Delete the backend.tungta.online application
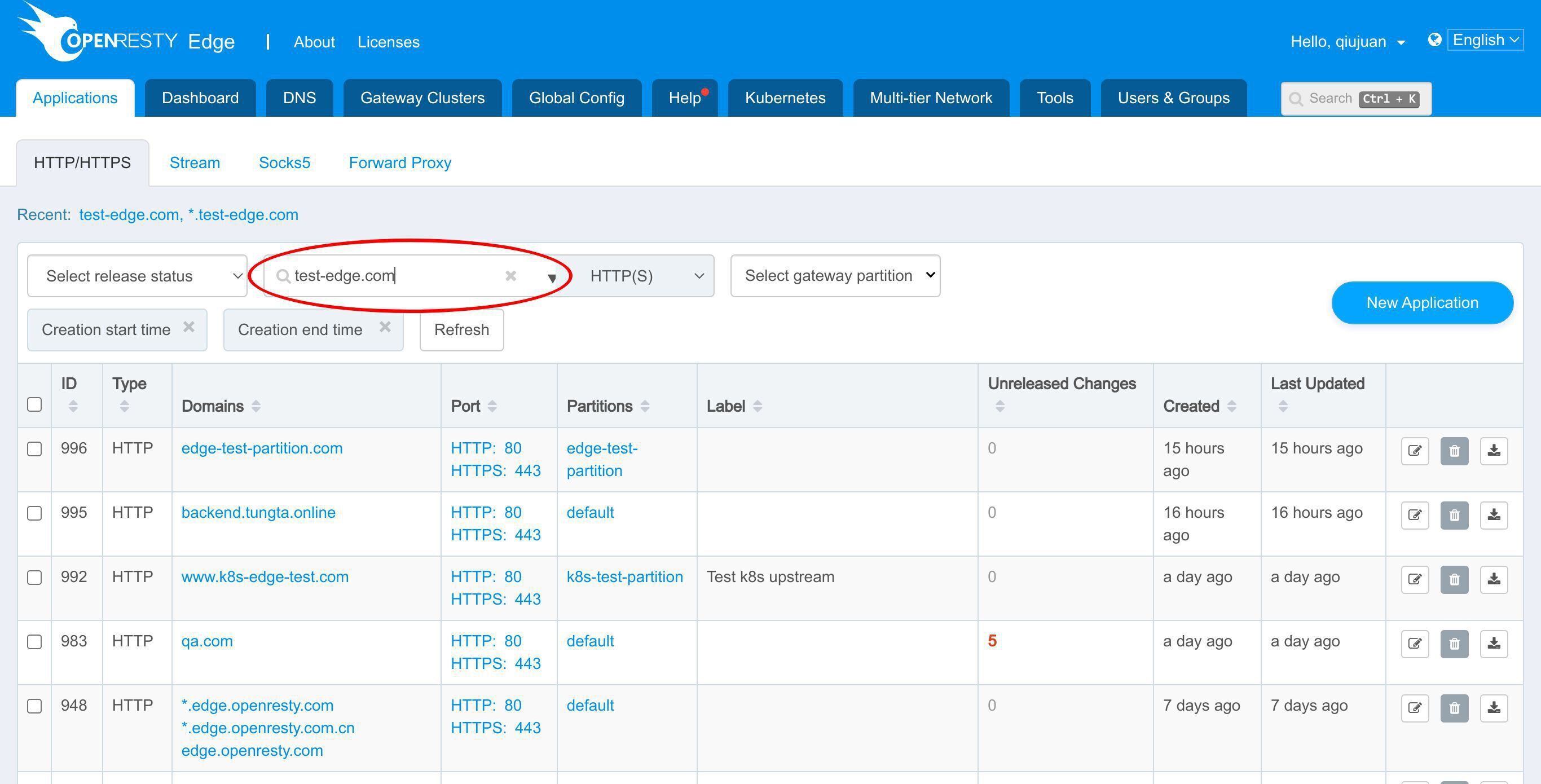The height and width of the screenshot is (784, 1541). point(1454,515)
